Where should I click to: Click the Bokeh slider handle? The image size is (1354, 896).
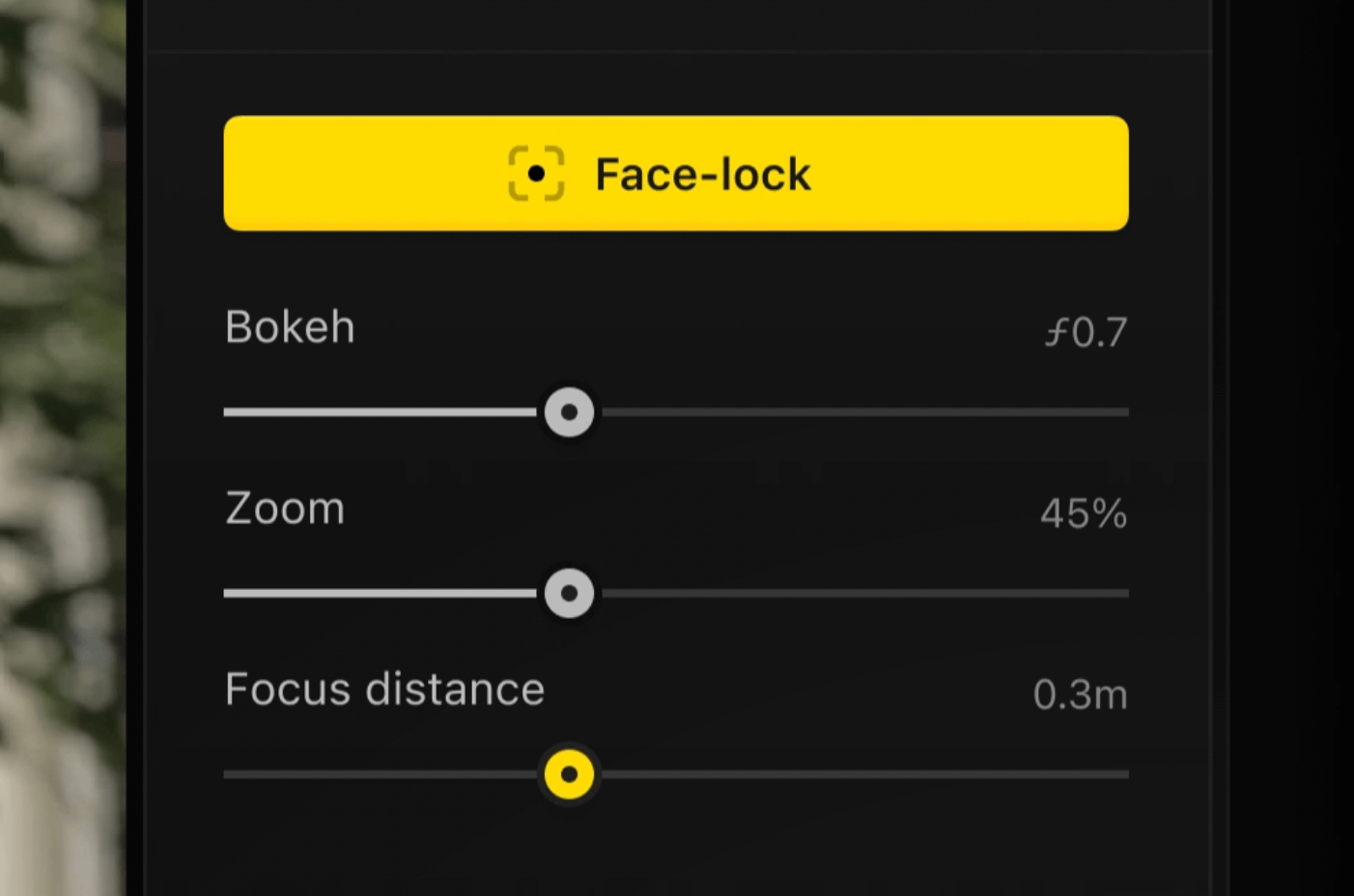click(x=569, y=412)
